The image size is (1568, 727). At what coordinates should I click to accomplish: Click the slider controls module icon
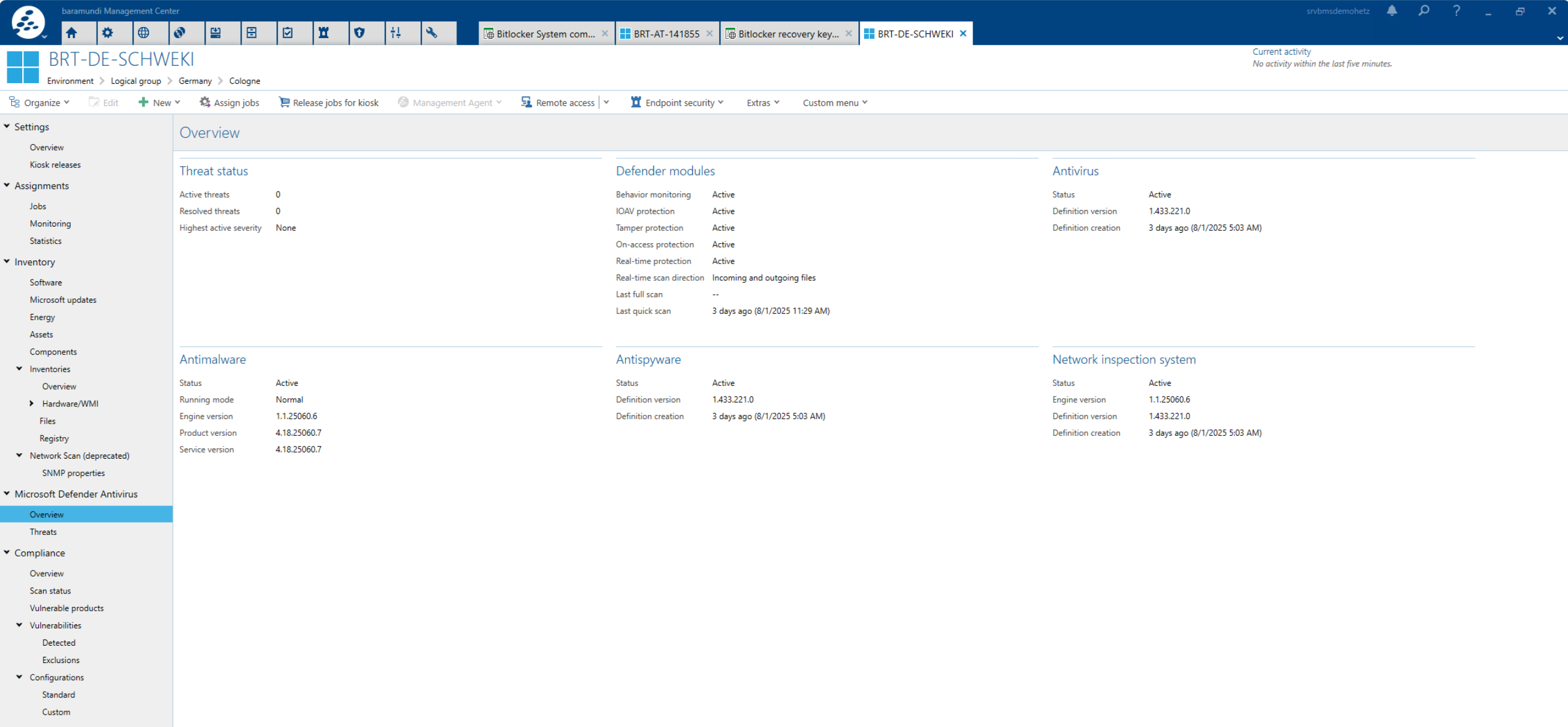point(396,33)
